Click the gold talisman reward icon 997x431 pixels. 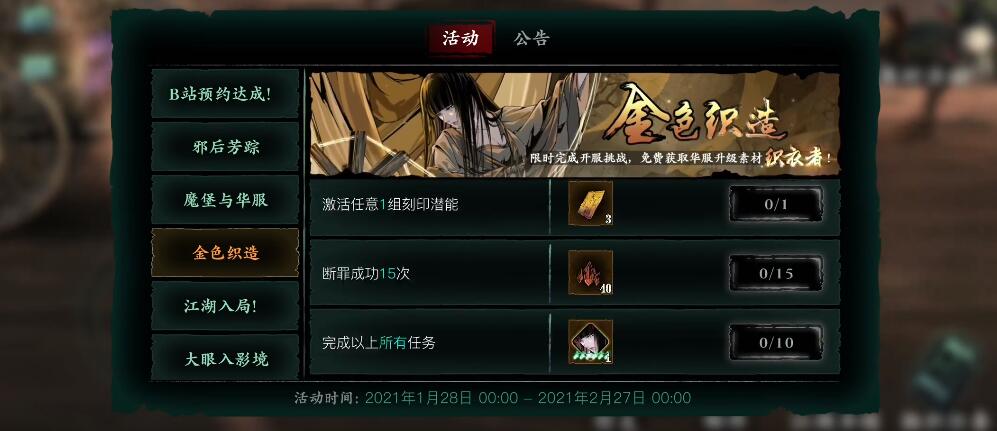click(x=590, y=203)
